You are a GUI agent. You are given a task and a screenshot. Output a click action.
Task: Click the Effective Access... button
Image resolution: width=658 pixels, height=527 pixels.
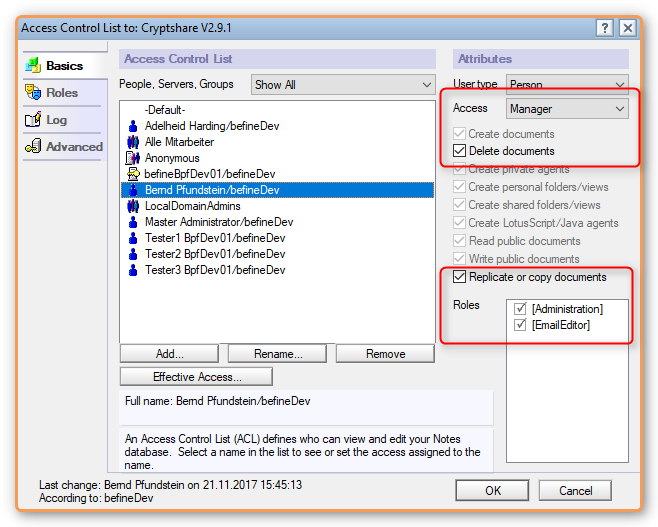(196, 377)
